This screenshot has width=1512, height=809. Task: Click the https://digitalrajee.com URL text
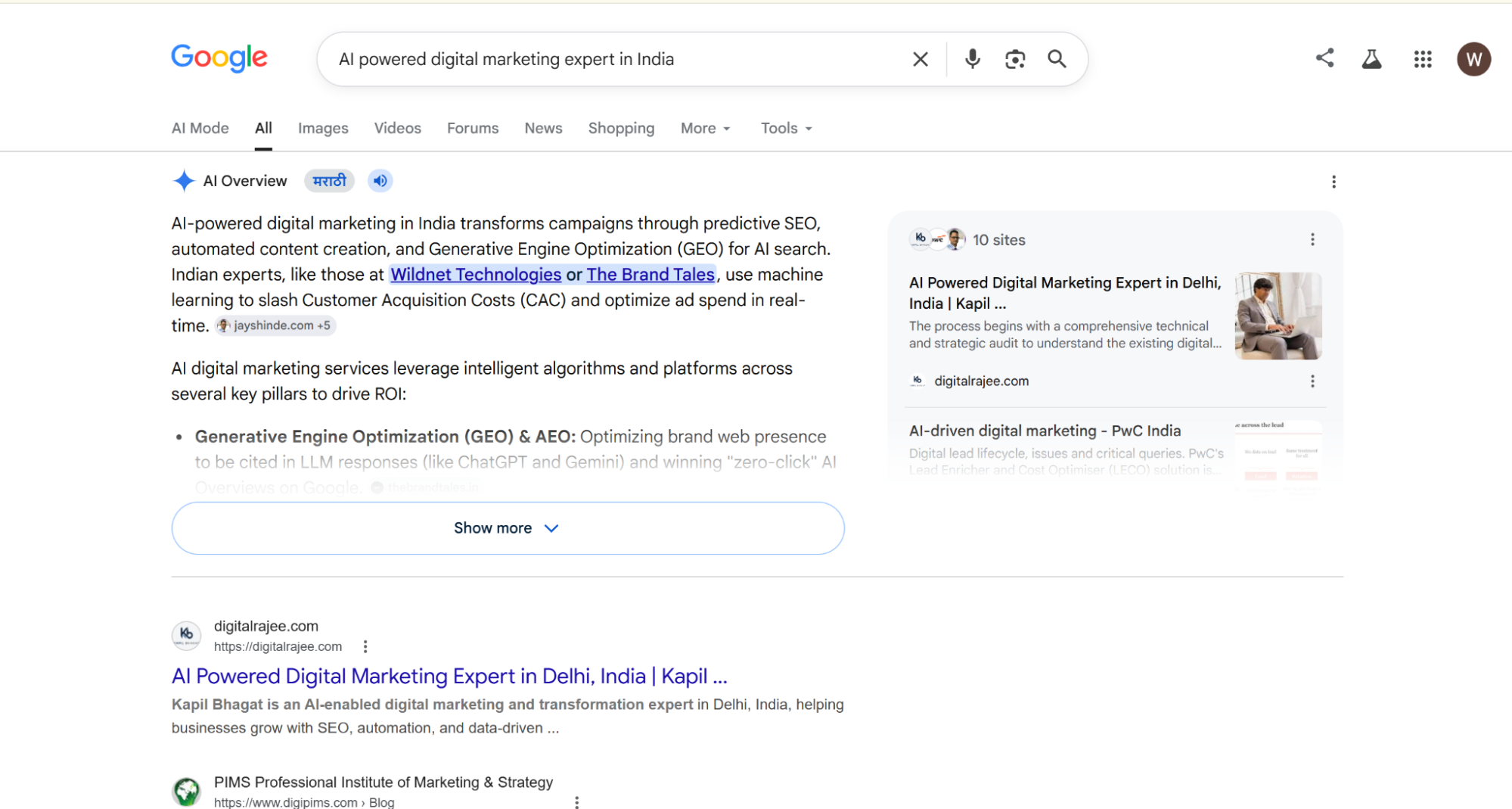pos(278,646)
